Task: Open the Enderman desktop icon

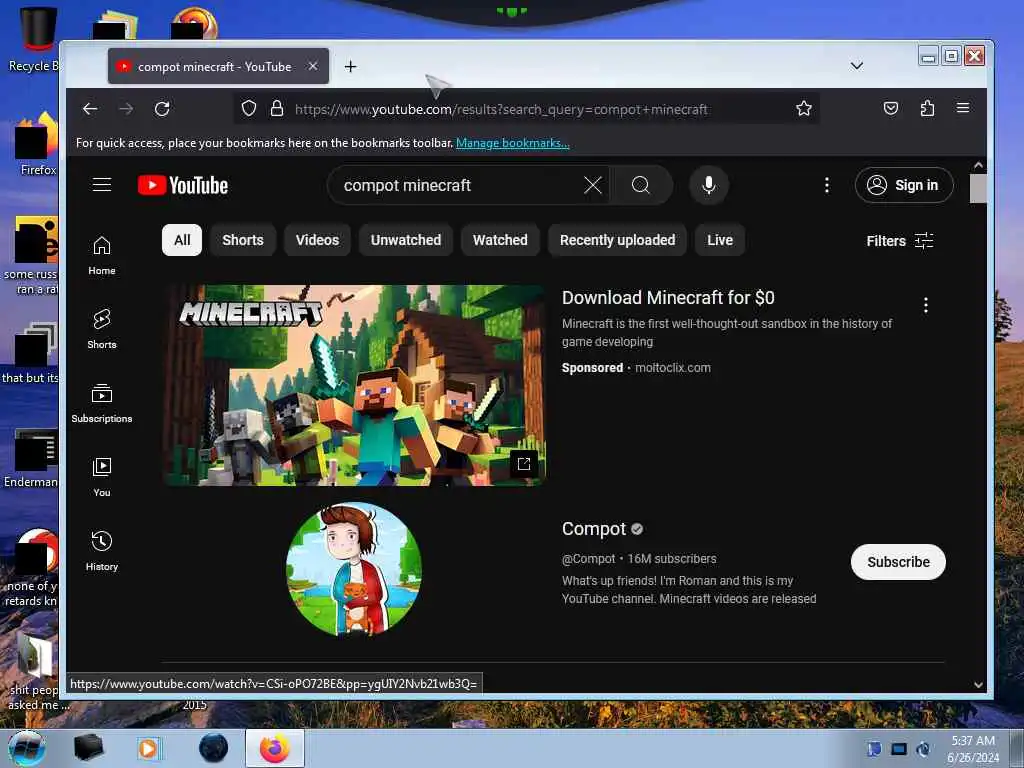Action: click(31, 459)
